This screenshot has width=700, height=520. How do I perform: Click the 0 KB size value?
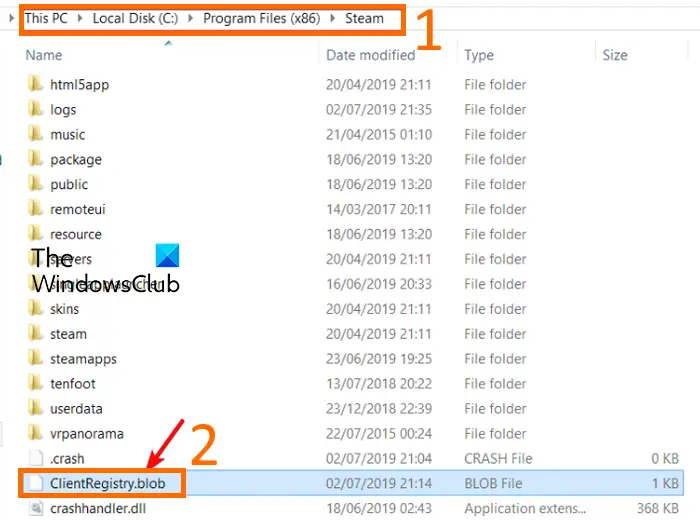point(665,458)
